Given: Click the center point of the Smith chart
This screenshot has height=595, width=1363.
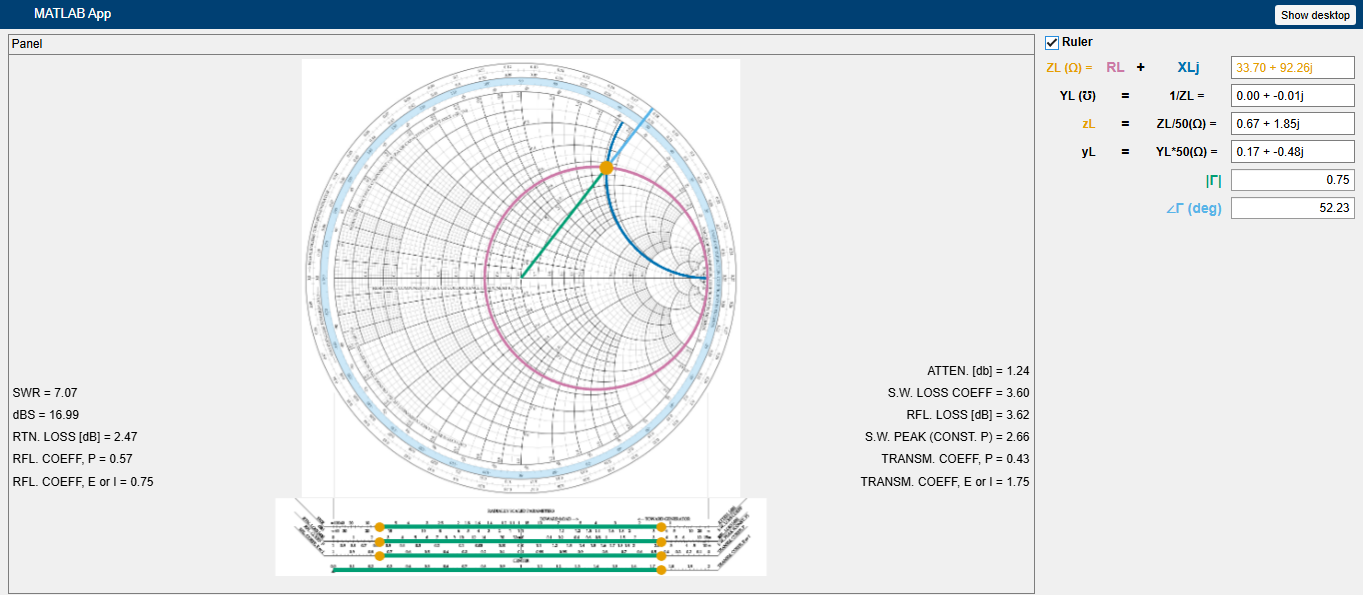Looking at the screenshot, I should 521,278.
